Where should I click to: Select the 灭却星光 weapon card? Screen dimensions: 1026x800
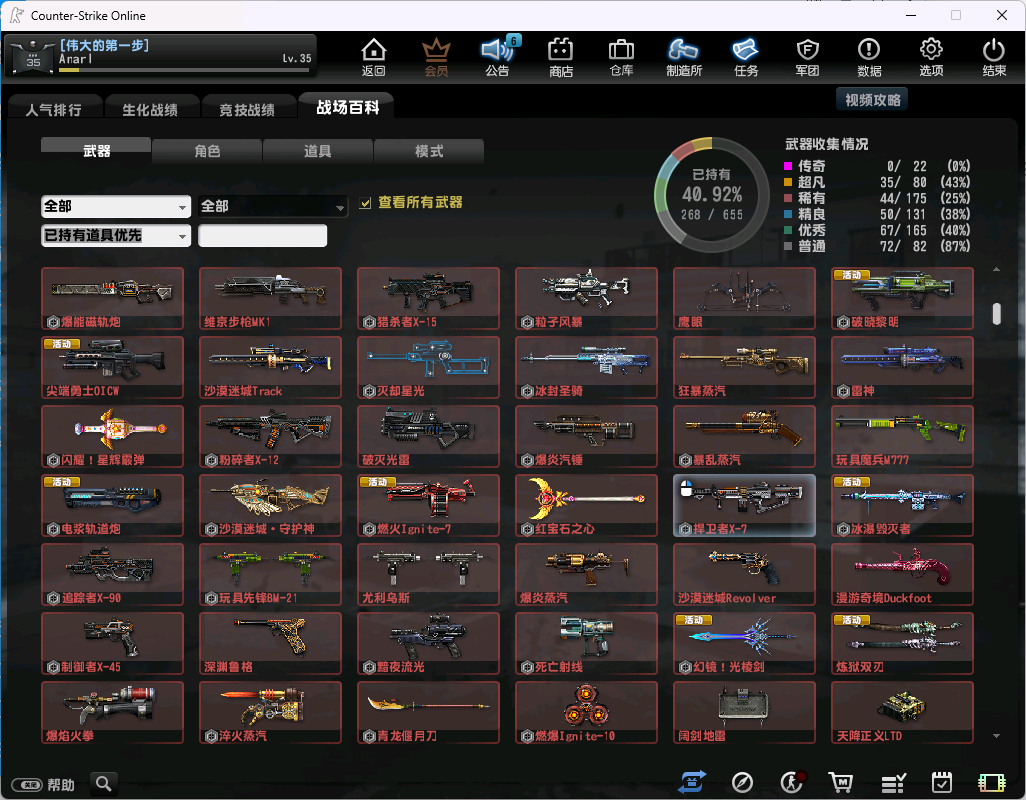click(429, 368)
